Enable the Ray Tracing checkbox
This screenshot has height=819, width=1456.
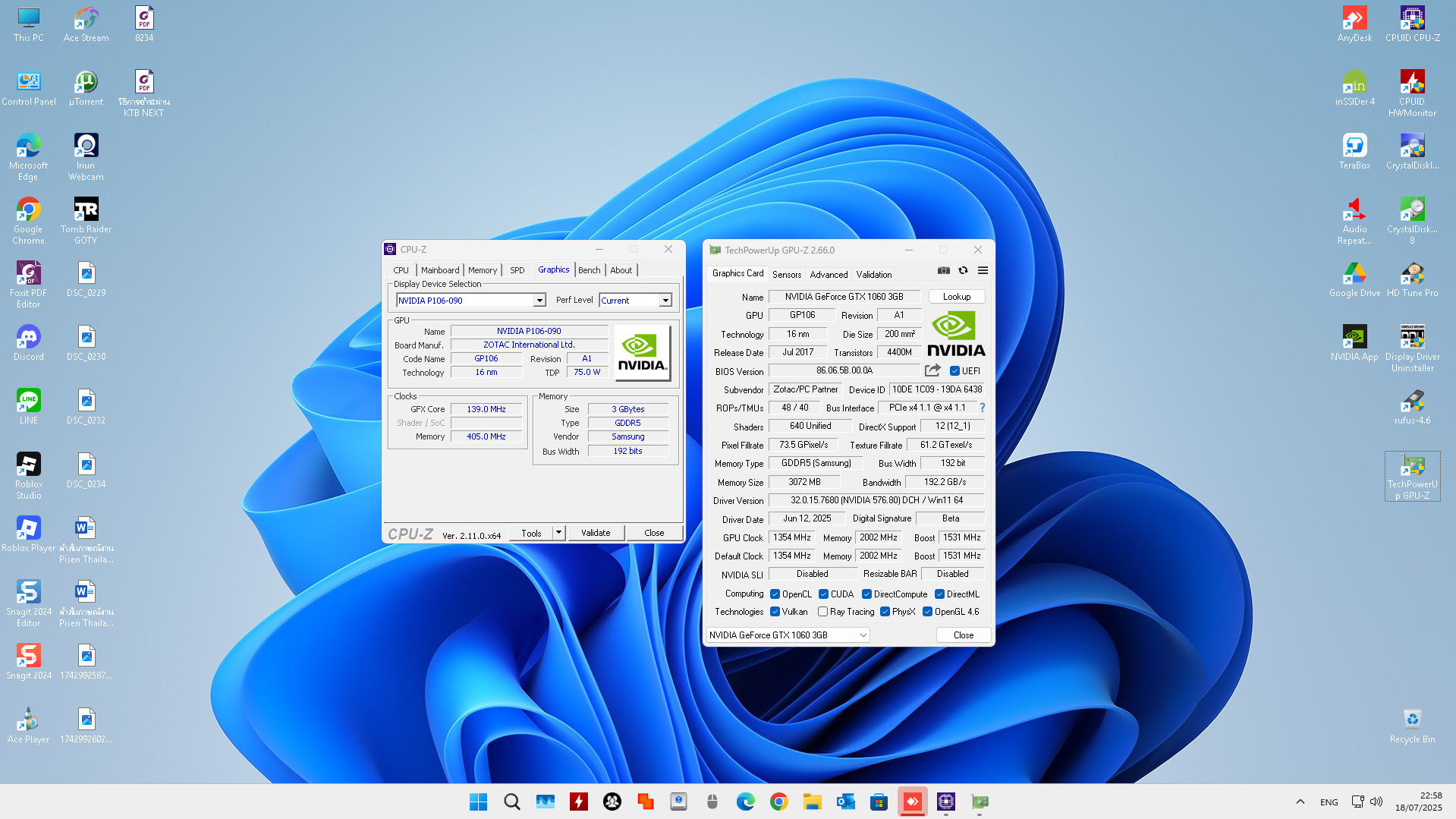coord(822,612)
